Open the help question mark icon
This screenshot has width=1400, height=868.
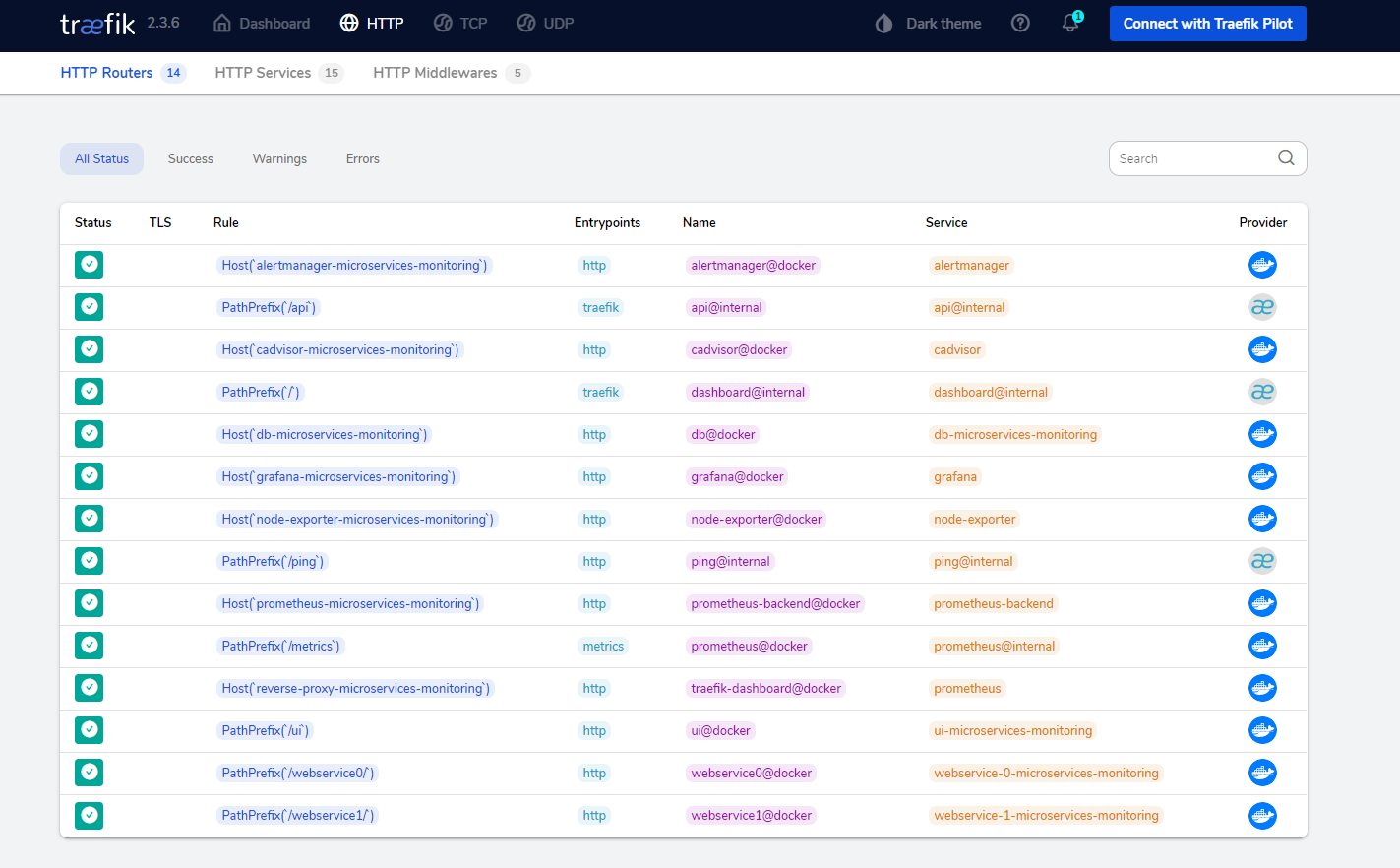point(1020,23)
